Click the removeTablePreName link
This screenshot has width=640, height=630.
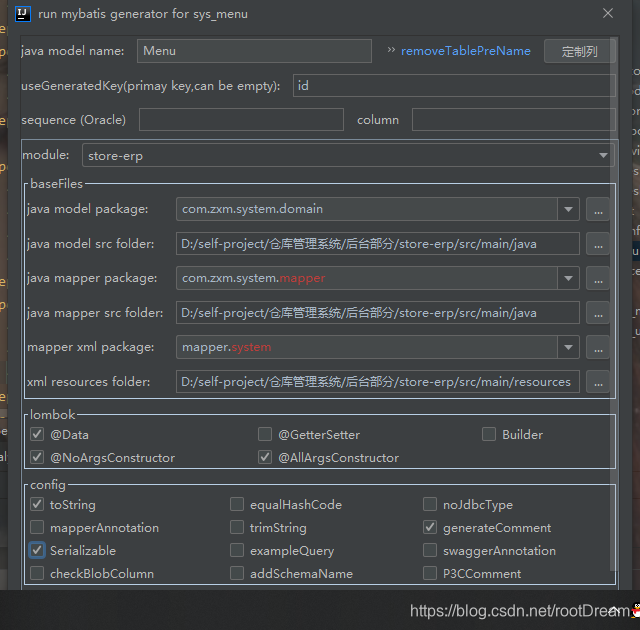tap(465, 51)
